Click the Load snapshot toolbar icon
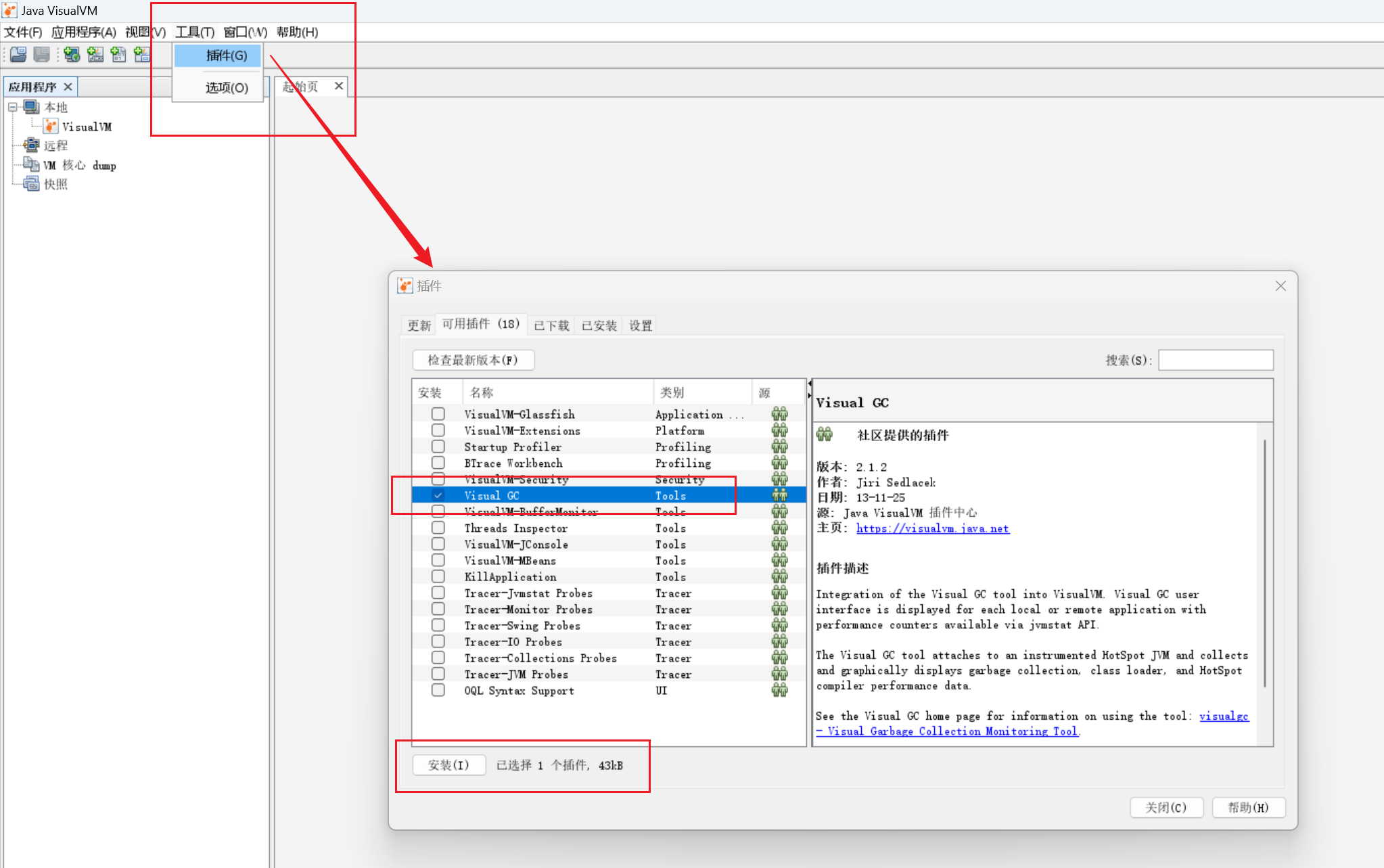 [x=18, y=55]
